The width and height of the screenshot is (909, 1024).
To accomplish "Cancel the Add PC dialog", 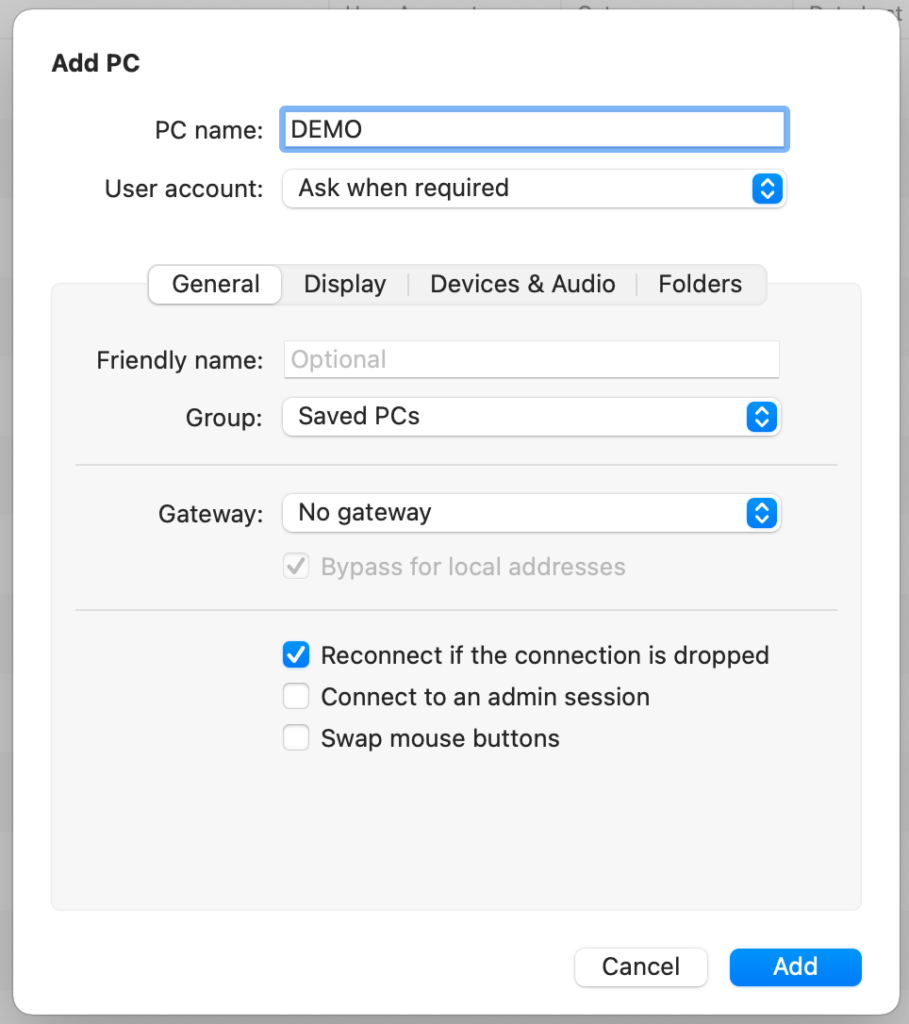I will 641,967.
